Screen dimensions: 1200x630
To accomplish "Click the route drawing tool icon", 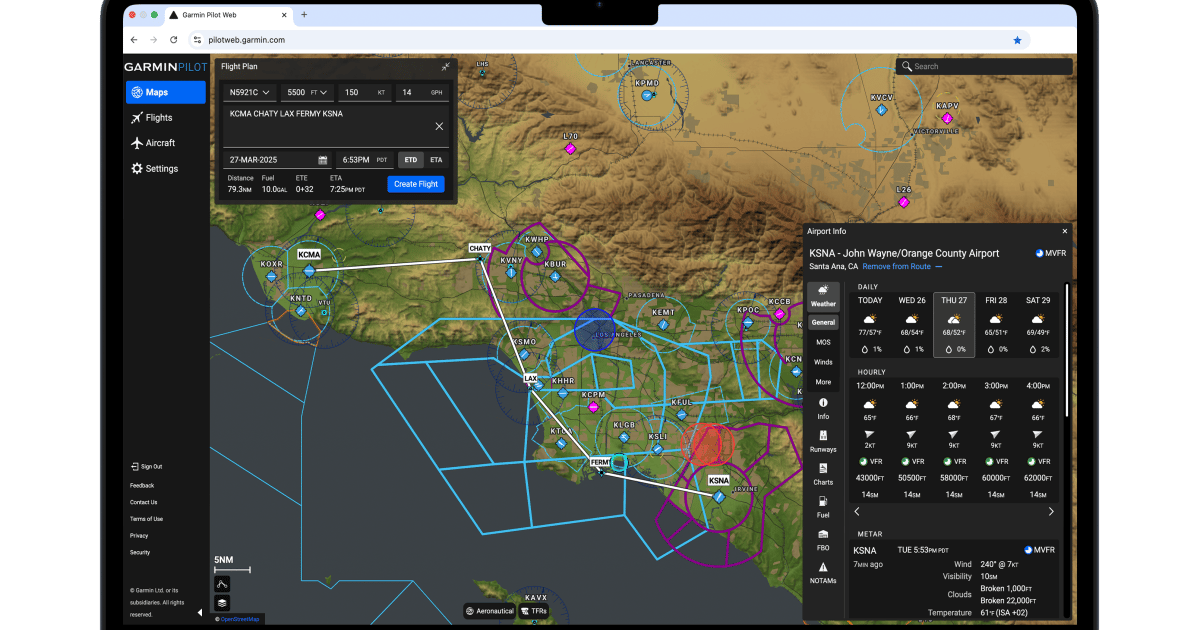I will 222,583.
